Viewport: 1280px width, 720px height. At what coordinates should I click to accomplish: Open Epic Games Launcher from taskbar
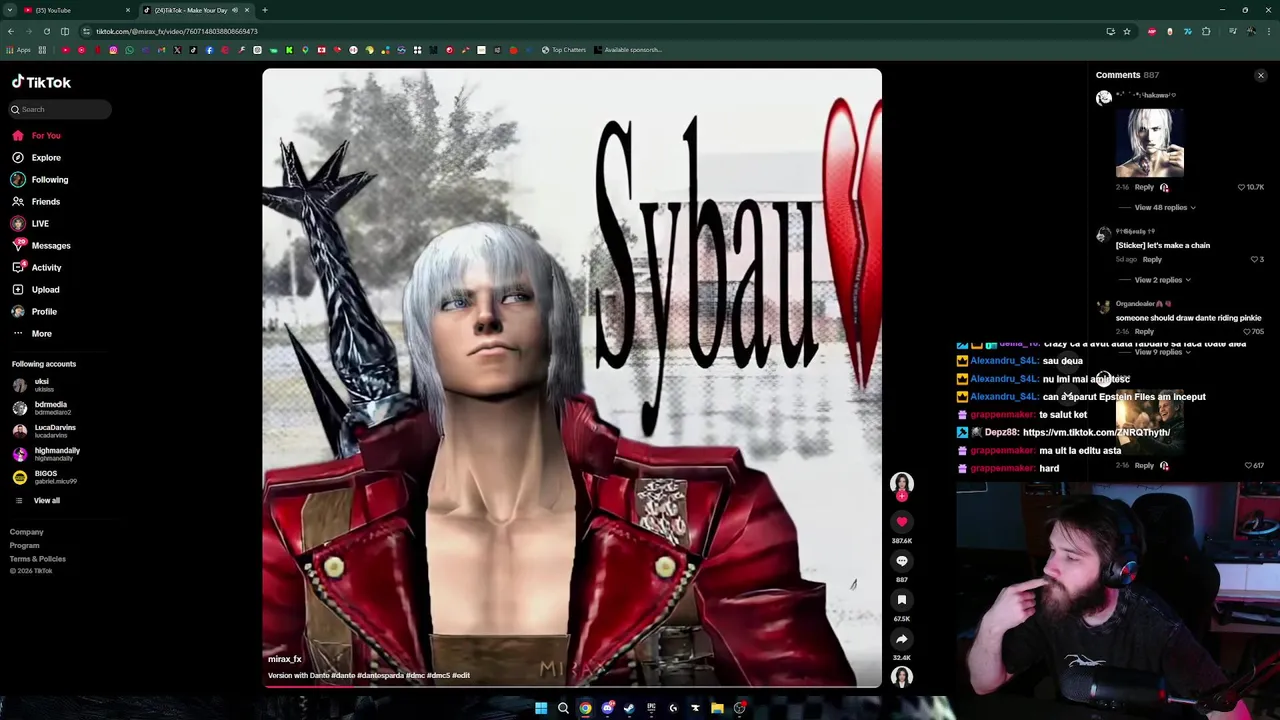click(651, 709)
